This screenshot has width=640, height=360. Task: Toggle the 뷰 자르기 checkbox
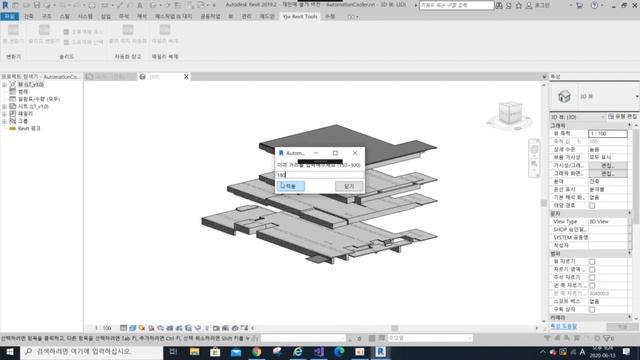pyautogui.click(x=592, y=262)
